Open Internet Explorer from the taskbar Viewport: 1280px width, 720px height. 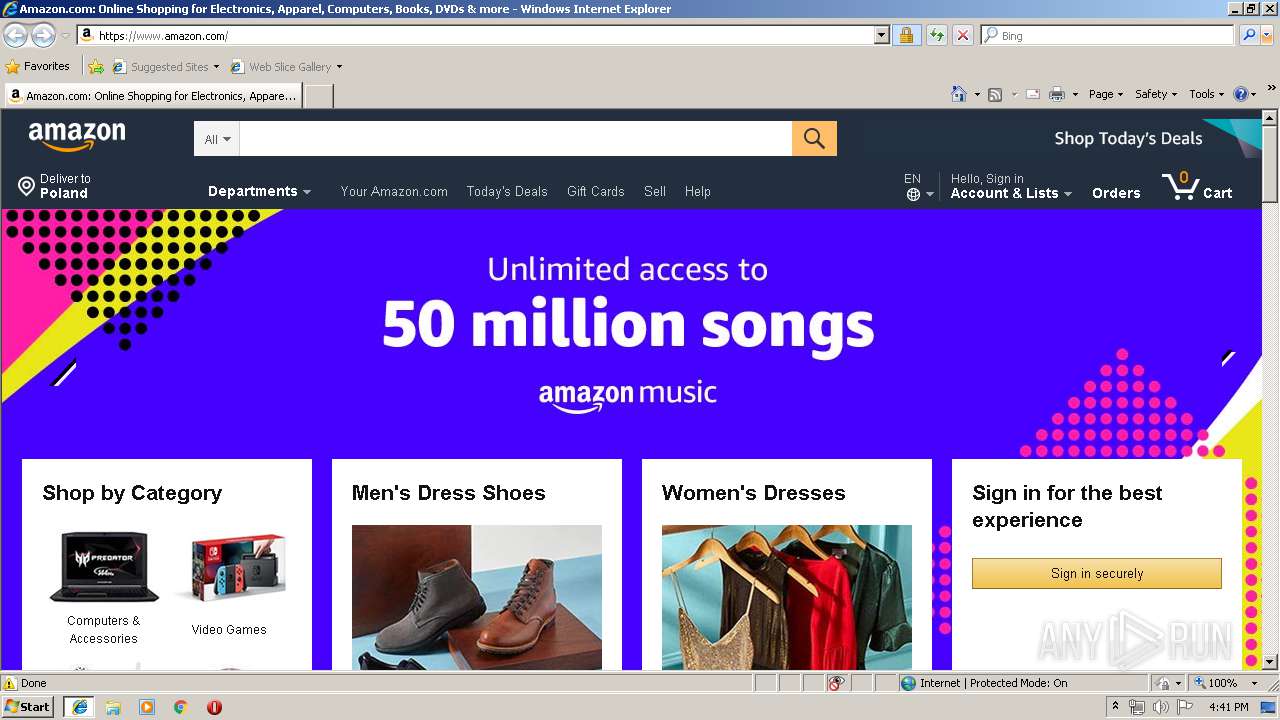pos(79,707)
